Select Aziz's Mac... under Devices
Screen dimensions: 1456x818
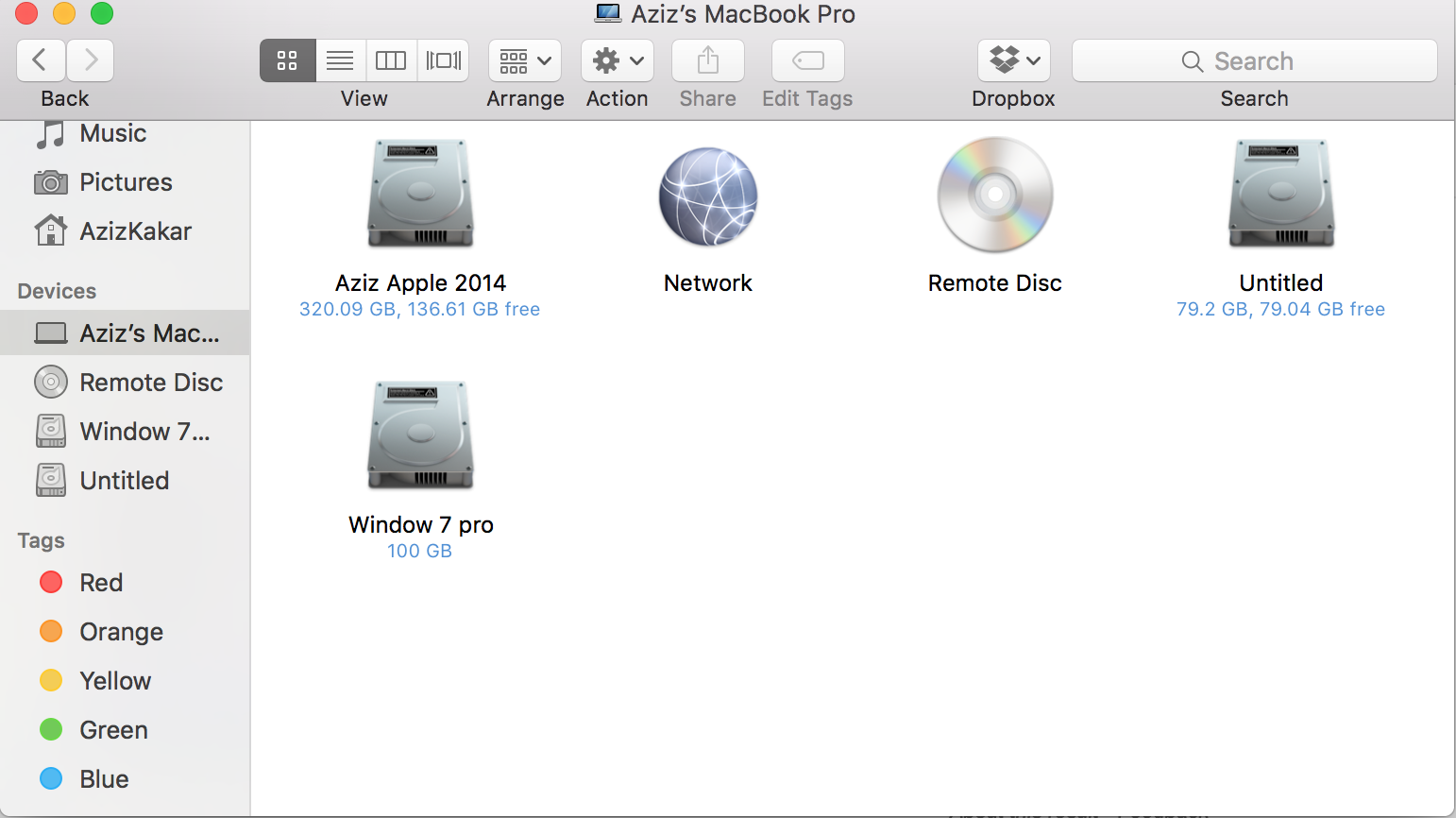click(125, 333)
